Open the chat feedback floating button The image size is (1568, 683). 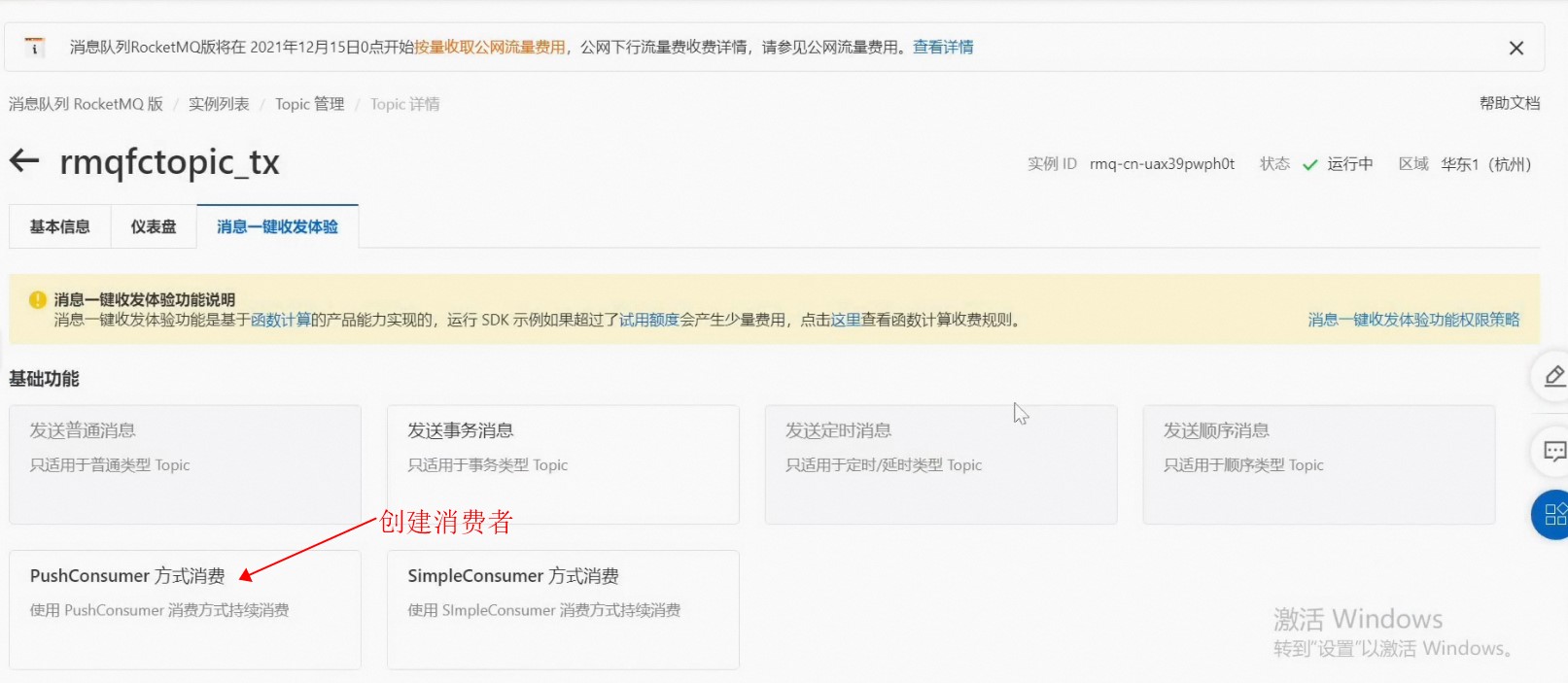(1553, 451)
